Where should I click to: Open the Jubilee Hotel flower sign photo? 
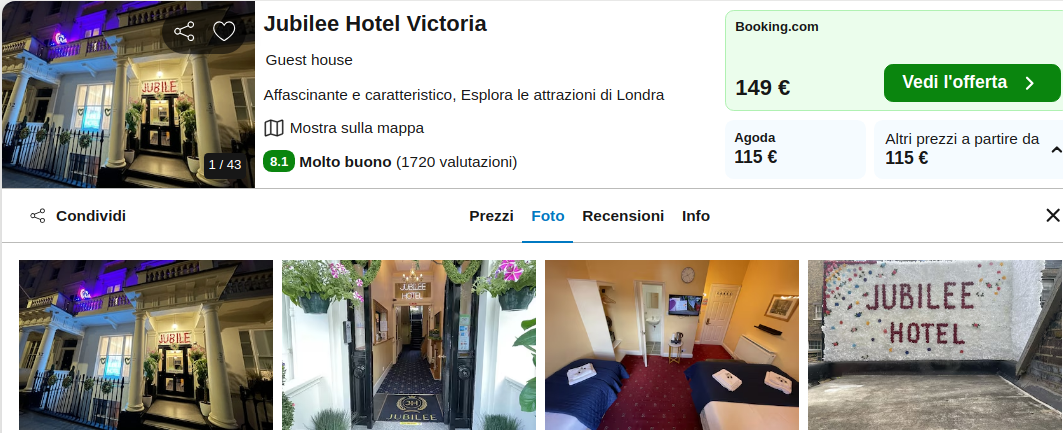[935, 345]
